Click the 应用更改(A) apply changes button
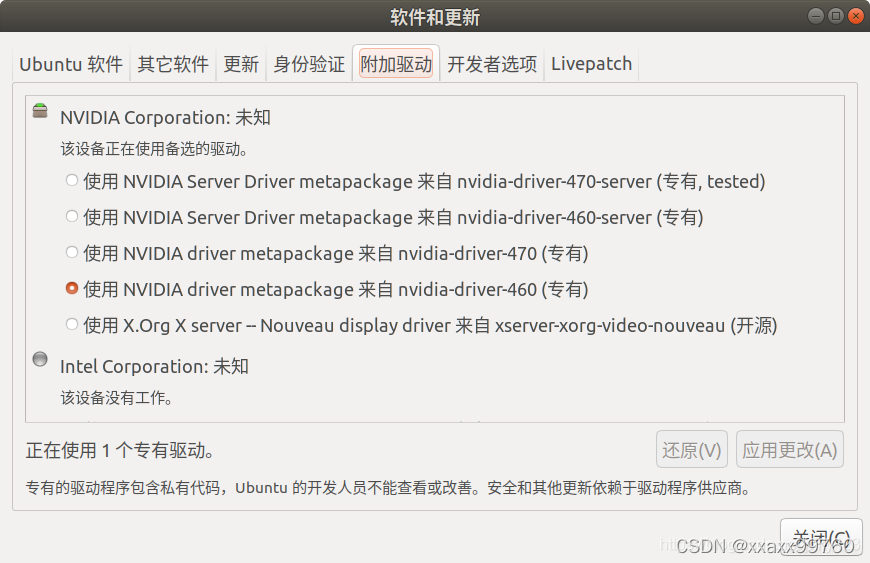Viewport: 870px width, 563px height. coord(790,449)
